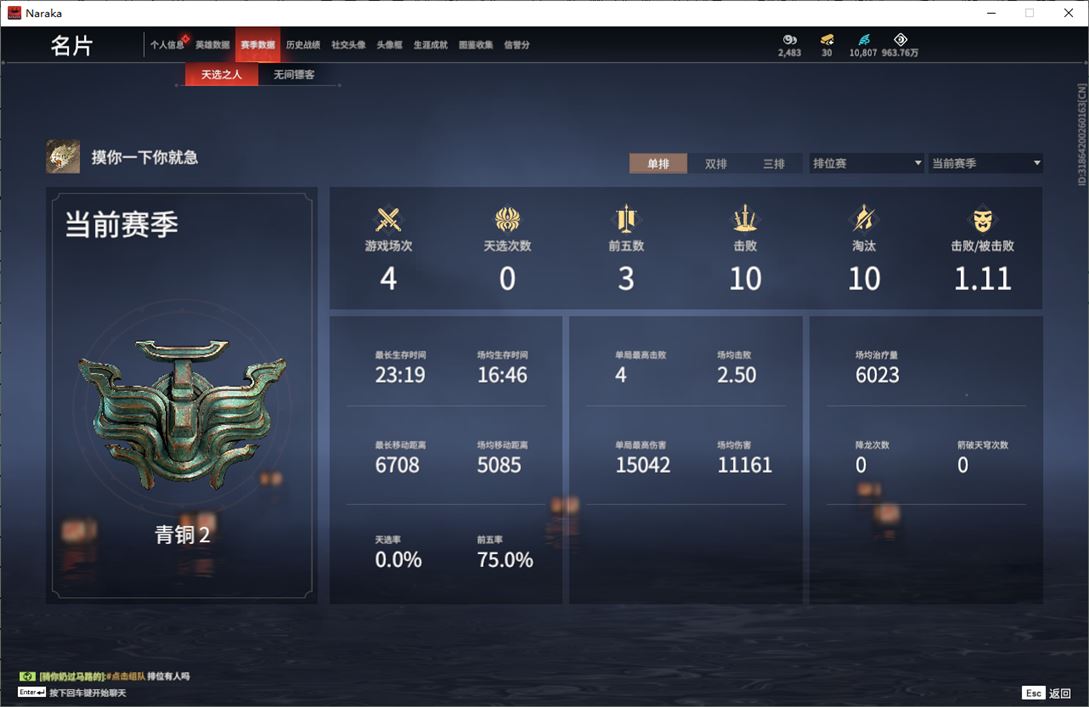Select the 三排 trio mode toggle
The width and height of the screenshot is (1089, 707).
pyautogui.click(x=773, y=163)
